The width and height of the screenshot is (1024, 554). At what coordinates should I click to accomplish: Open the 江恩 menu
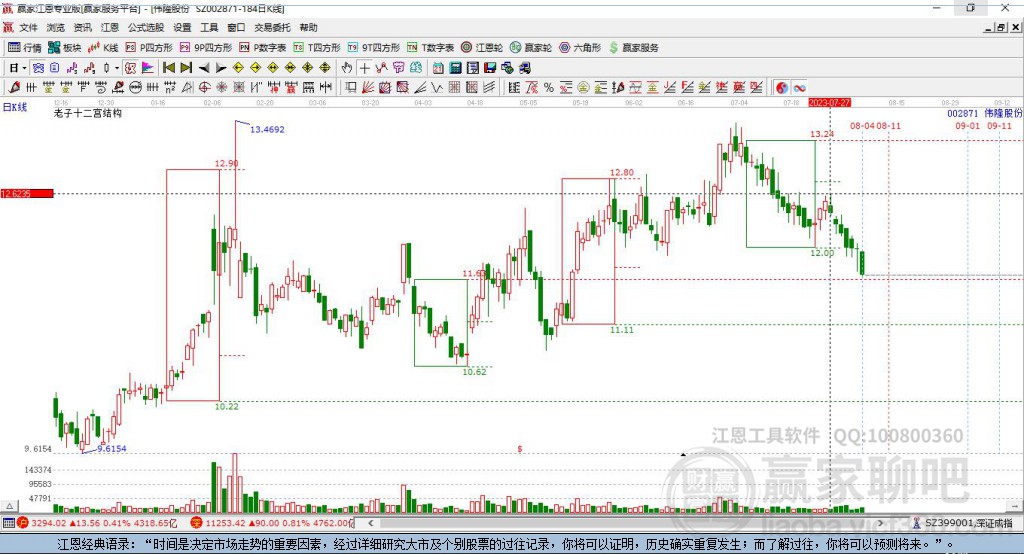pyautogui.click(x=110, y=27)
